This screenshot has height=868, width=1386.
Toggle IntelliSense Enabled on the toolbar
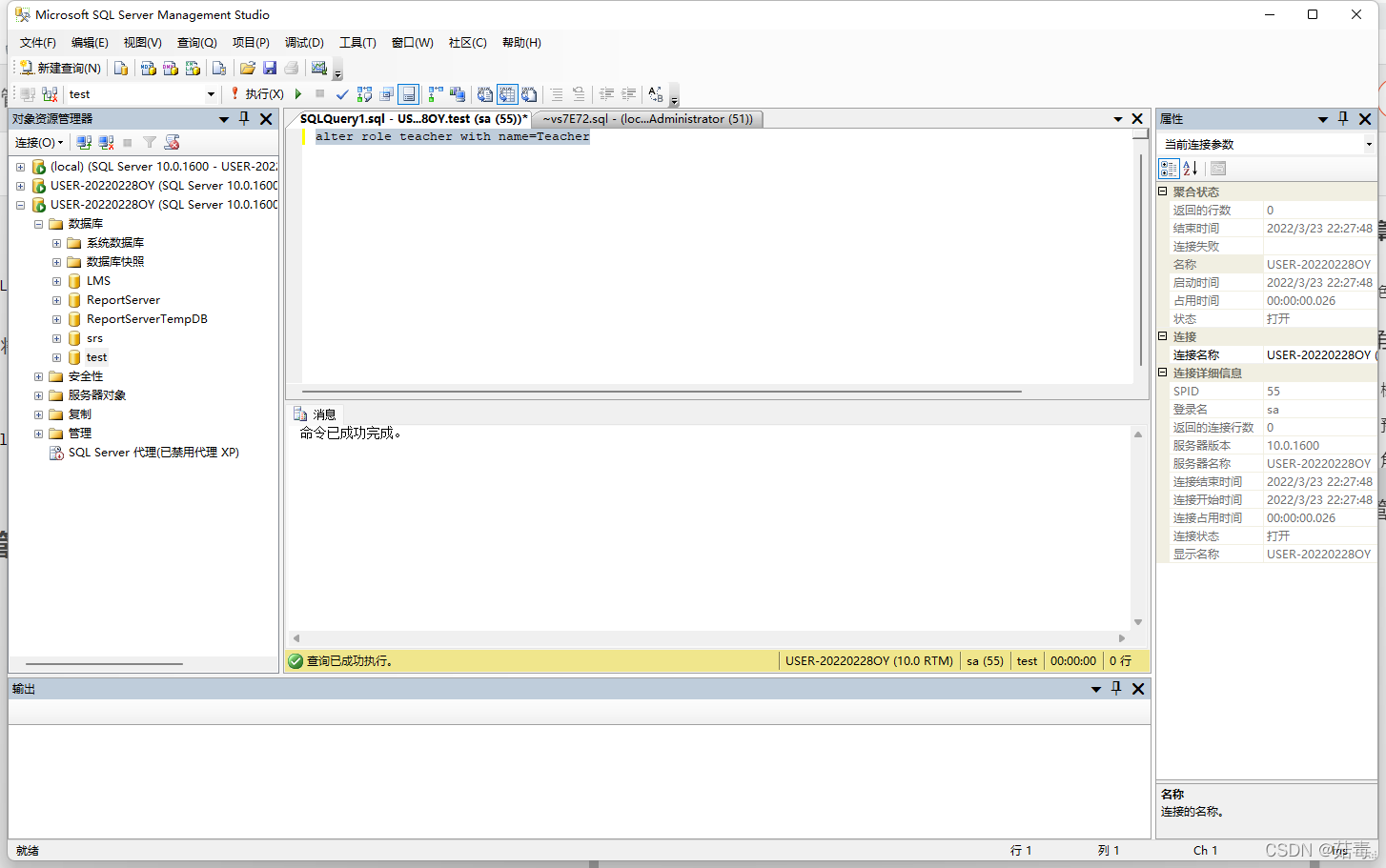pos(408,94)
